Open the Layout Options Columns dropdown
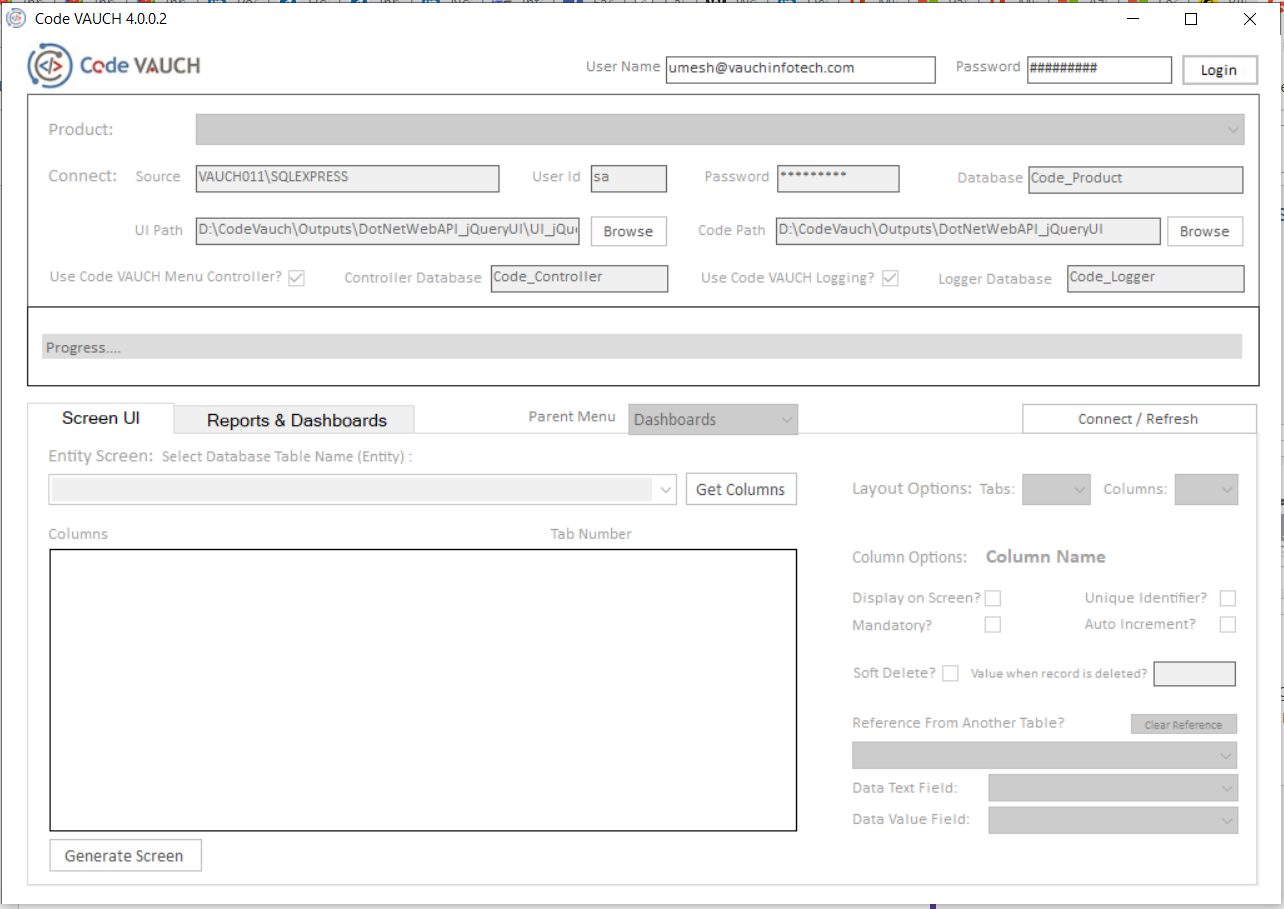 click(1206, 489)
